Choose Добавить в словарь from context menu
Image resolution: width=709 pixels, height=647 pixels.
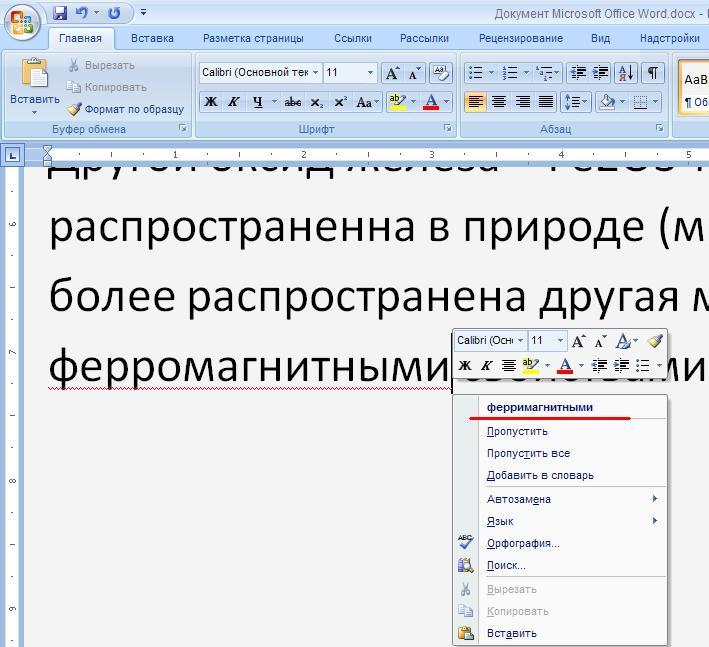pos(540,475)
